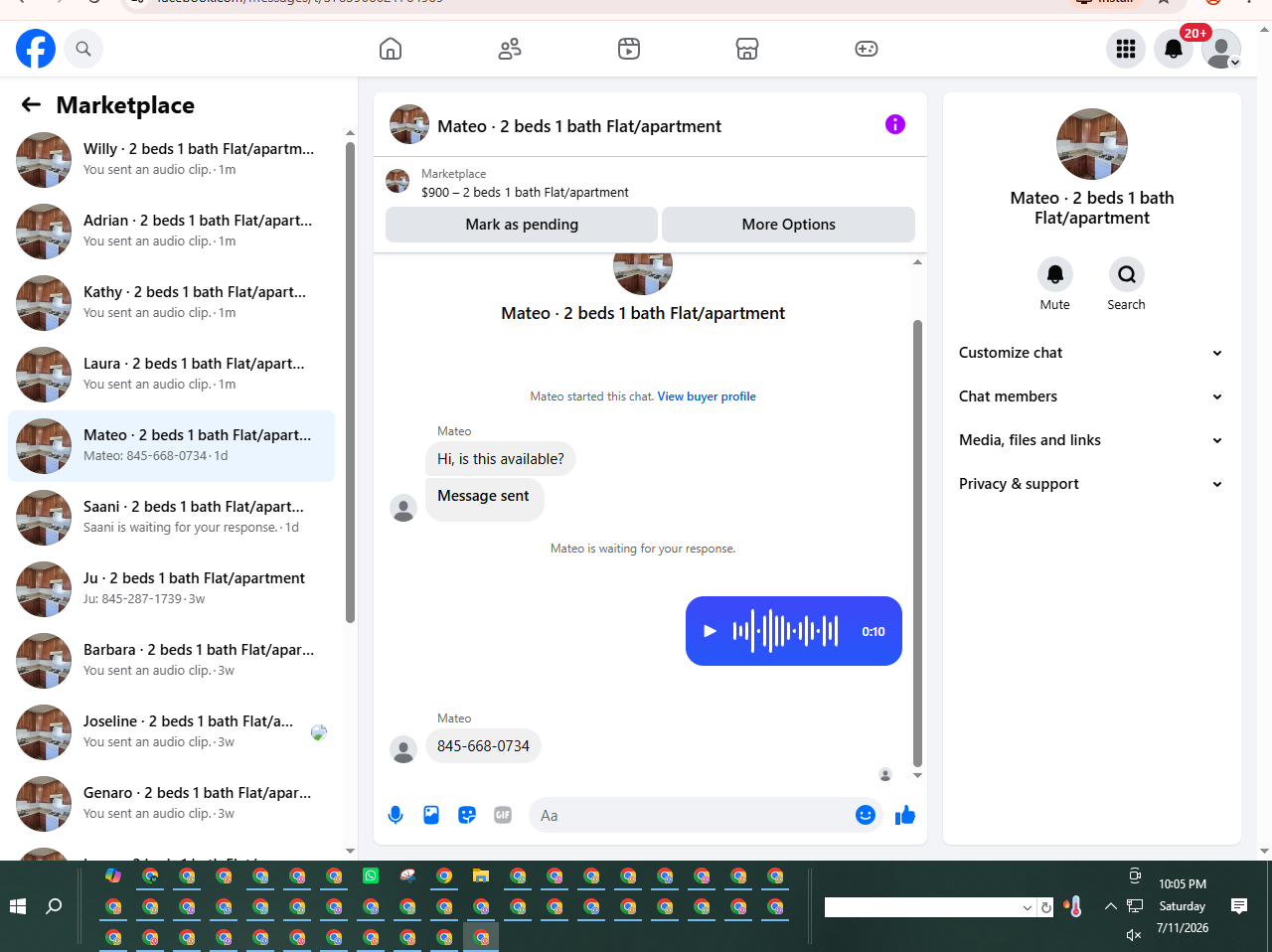Expand the Customize chat section
1272x952 pixels.
coord(1091,353)
